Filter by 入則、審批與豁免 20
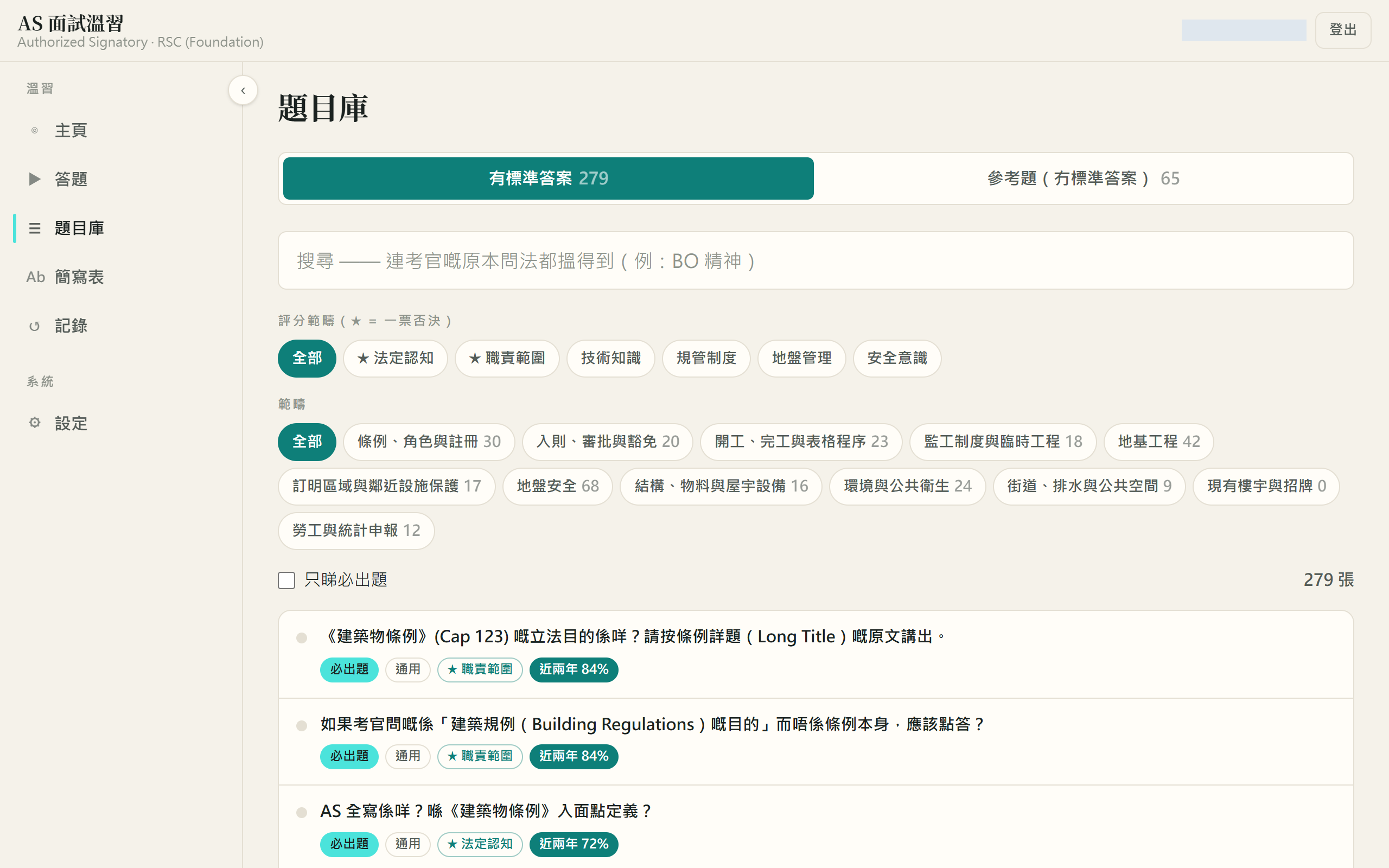This screenshot has height=868, width=1389. pos(607,442)
